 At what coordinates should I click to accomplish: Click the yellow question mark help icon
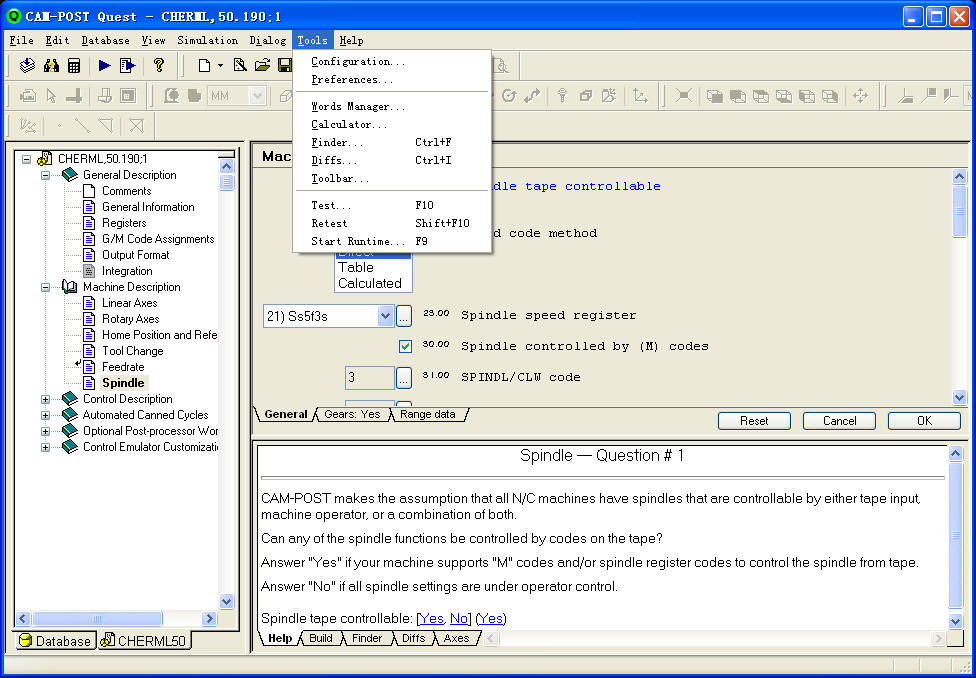[x=159, y=65]
